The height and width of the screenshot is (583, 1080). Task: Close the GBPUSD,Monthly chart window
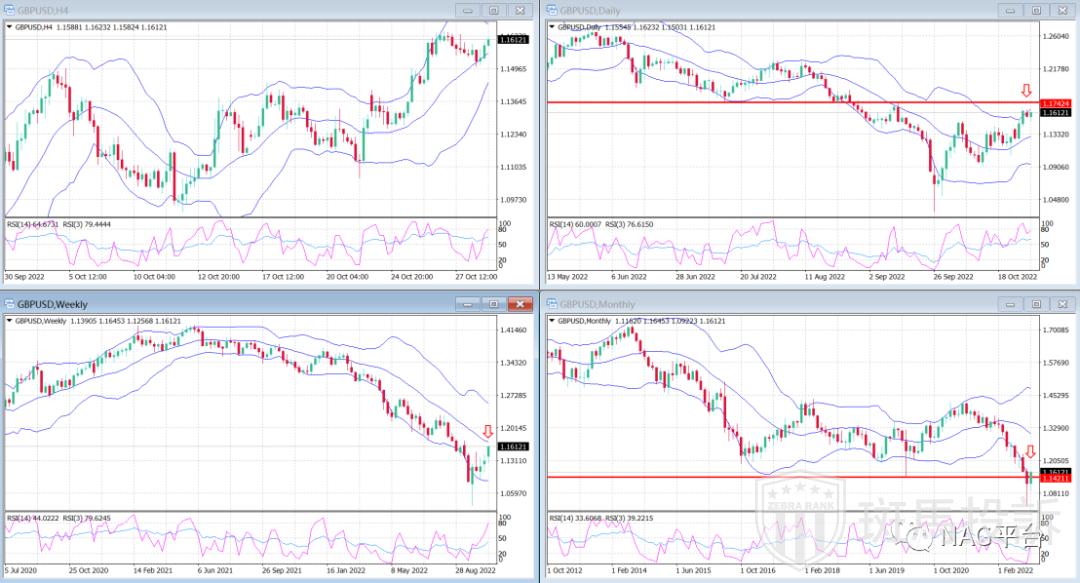tap(1063, 304)
